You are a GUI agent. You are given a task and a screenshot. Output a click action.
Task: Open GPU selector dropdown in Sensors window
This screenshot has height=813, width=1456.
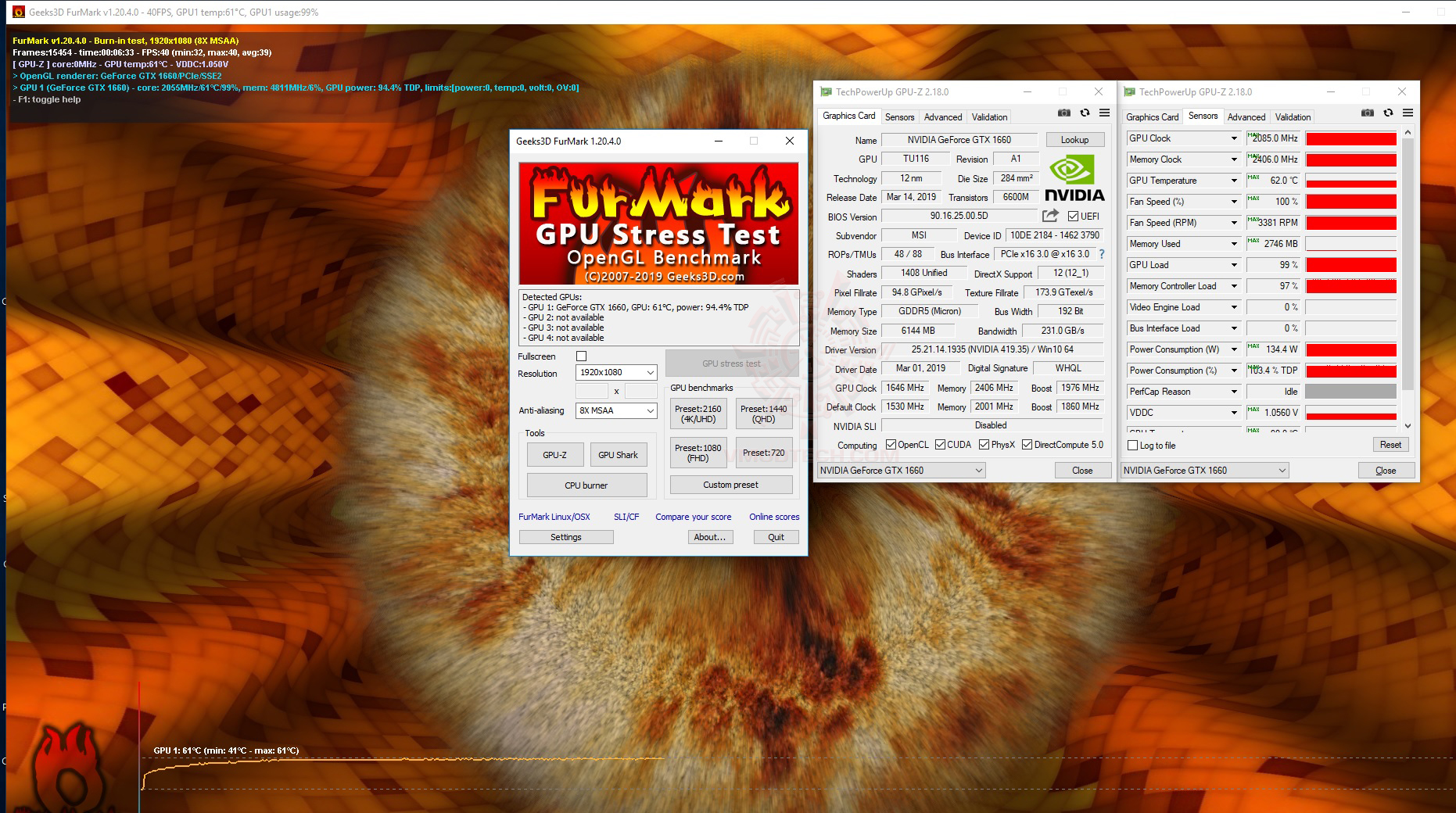point(1204,471)
